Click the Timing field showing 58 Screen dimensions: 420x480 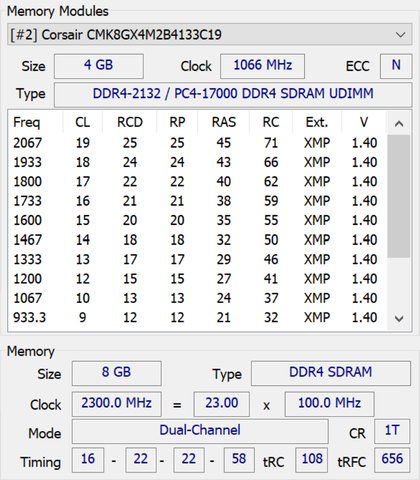point(239,460)
